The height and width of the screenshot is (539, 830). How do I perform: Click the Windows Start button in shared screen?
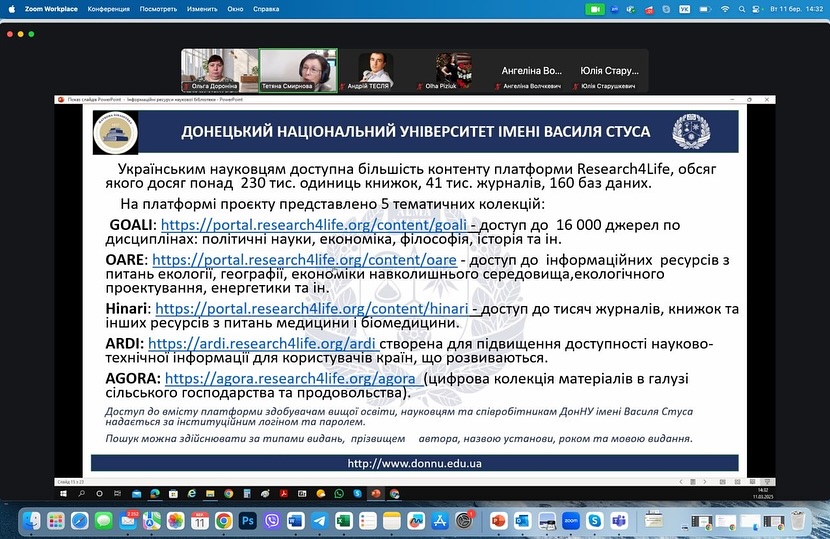64,493
